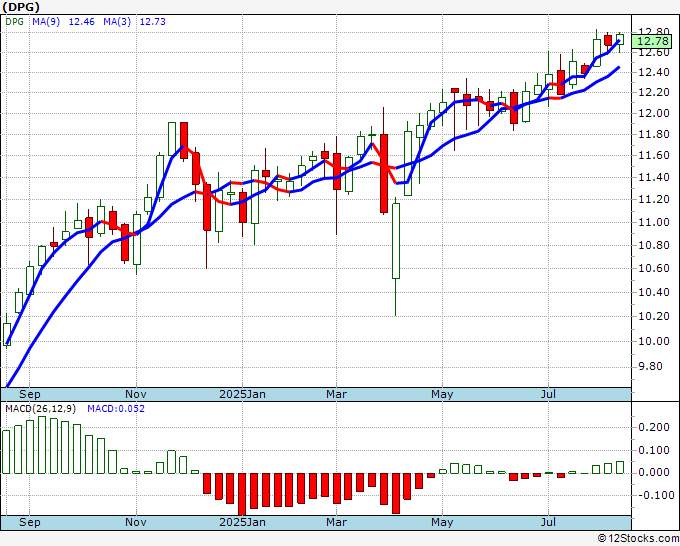Click the 10.20 price axis label
The height and width of the screenshot is (546, 680).
(x=654, y=316)
